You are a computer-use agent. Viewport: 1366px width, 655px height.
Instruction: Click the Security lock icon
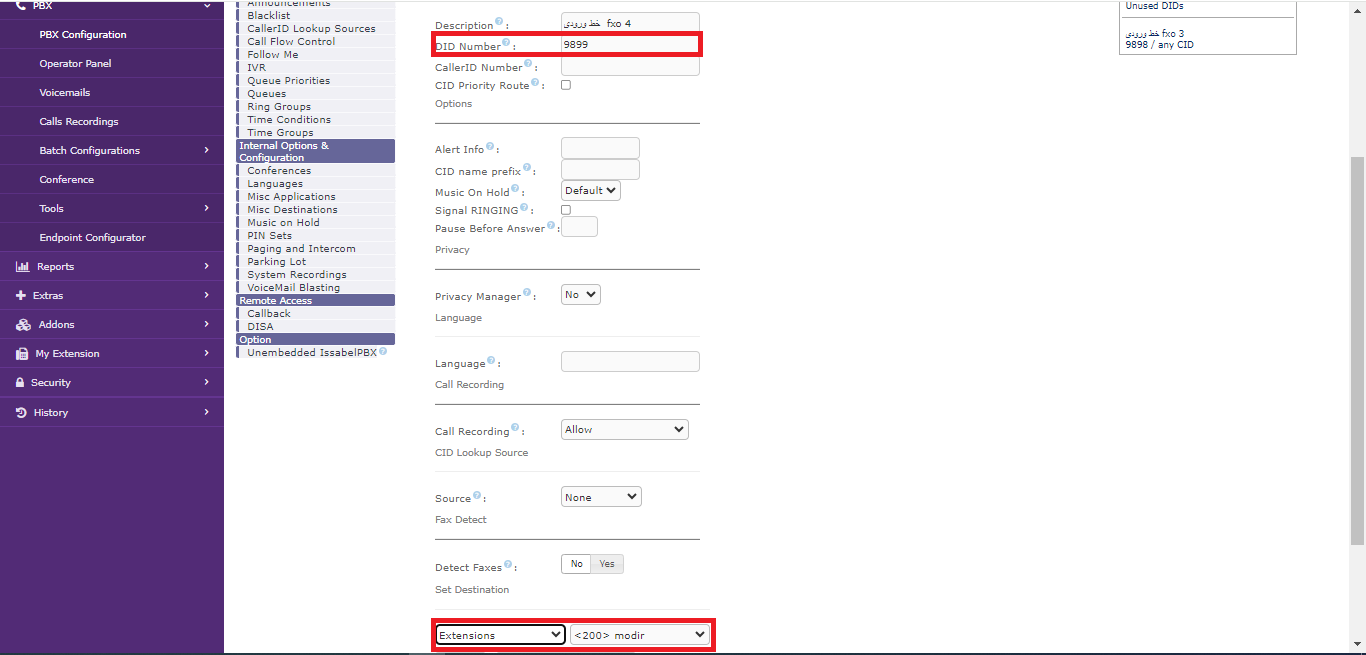coord(21,383)
